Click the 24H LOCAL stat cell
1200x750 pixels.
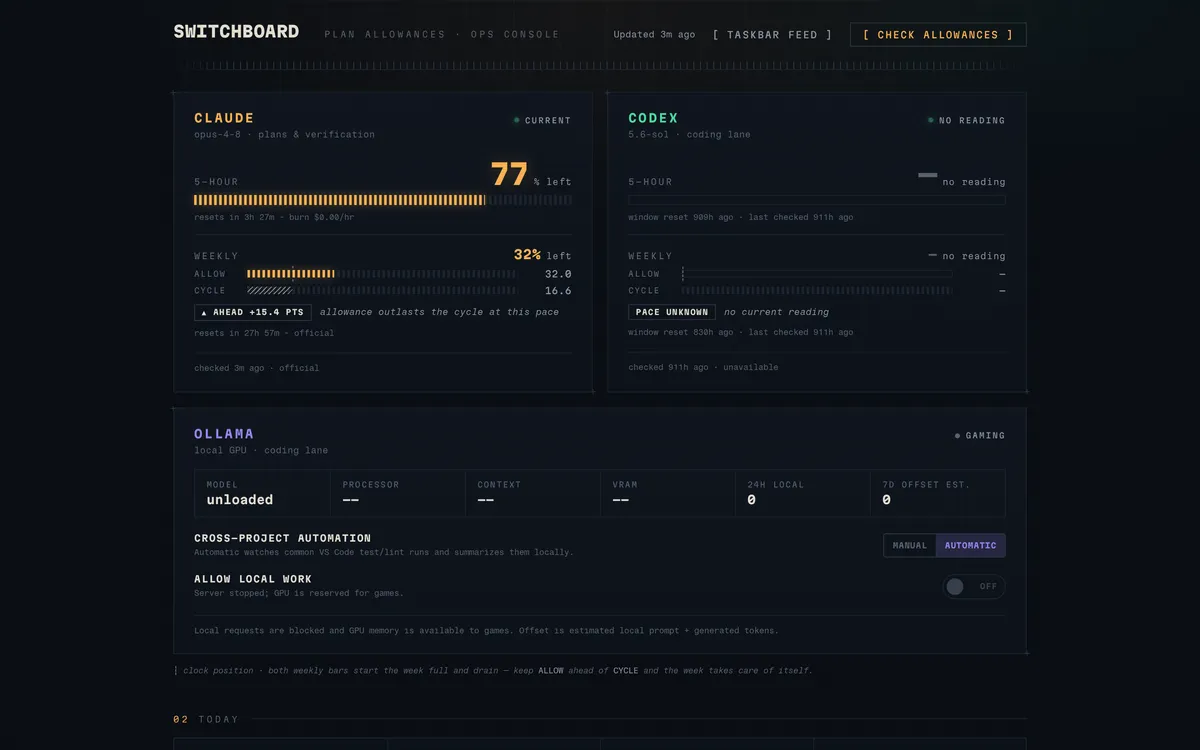pos(802,493)
